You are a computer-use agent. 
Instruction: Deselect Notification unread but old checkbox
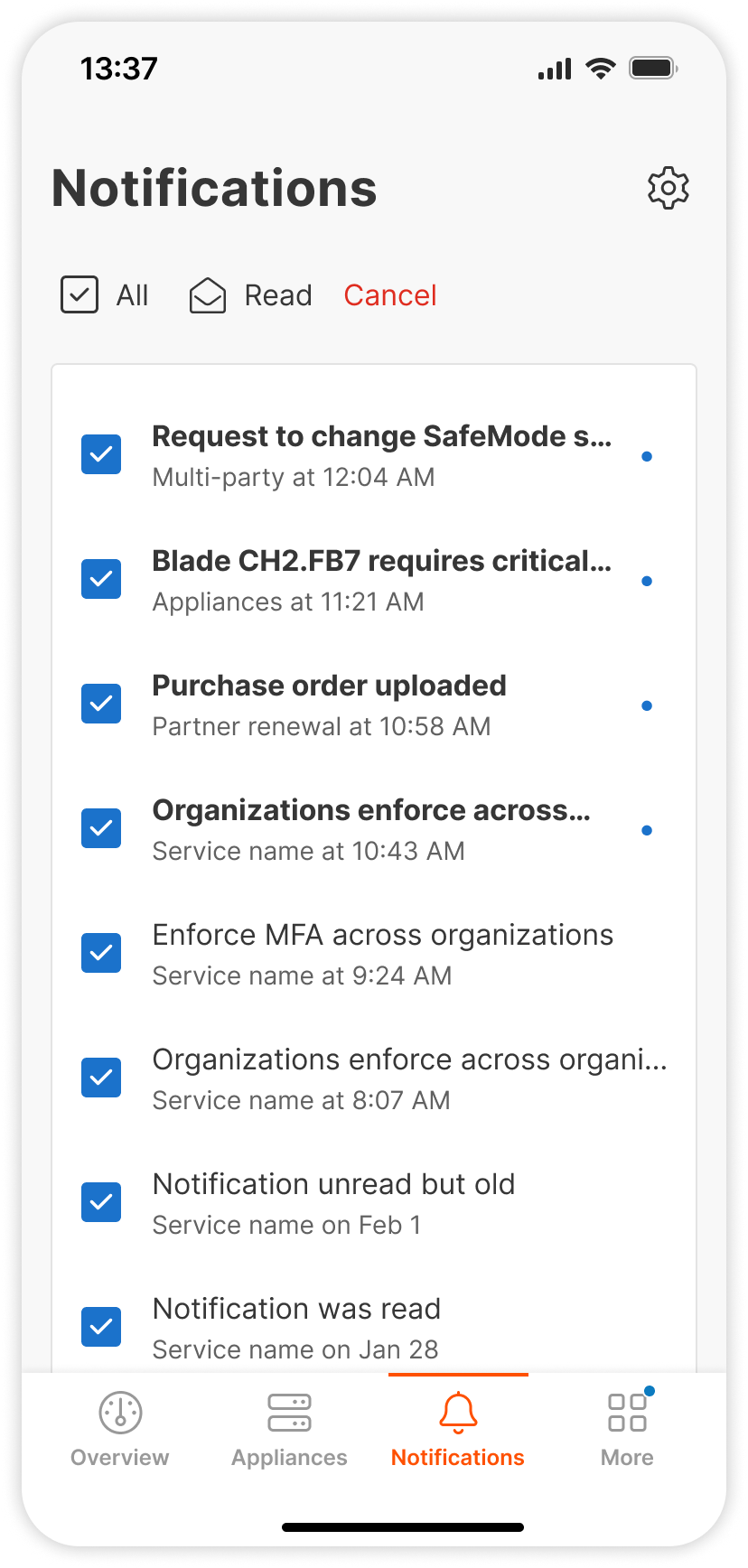[x=101, y=1202]
